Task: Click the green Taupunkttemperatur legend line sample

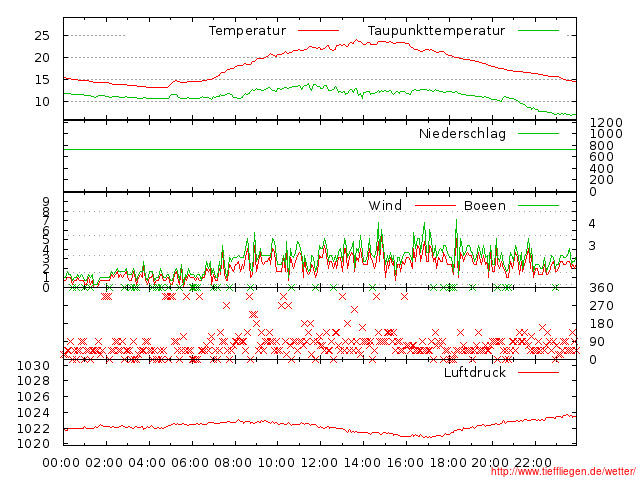Action: [538, 30]
